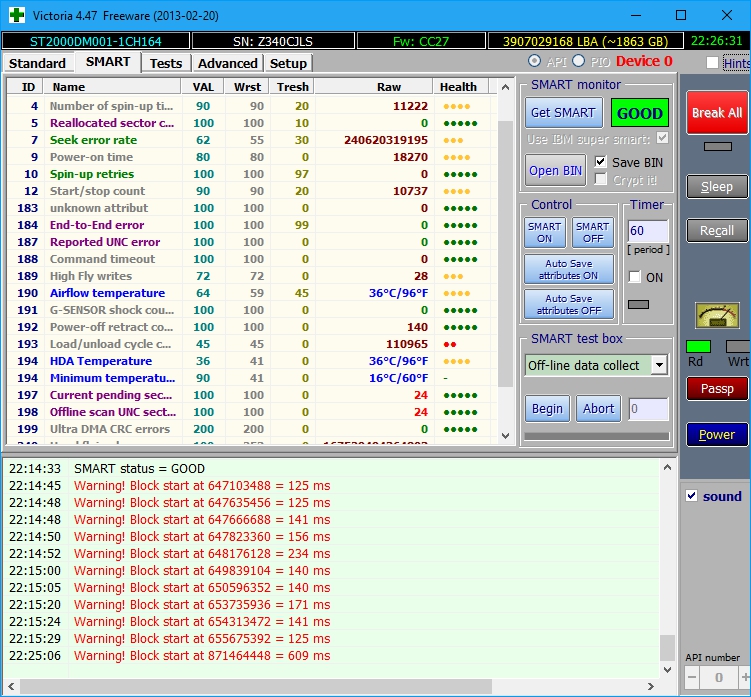Click the Device 0 label

tap(644, 61)
